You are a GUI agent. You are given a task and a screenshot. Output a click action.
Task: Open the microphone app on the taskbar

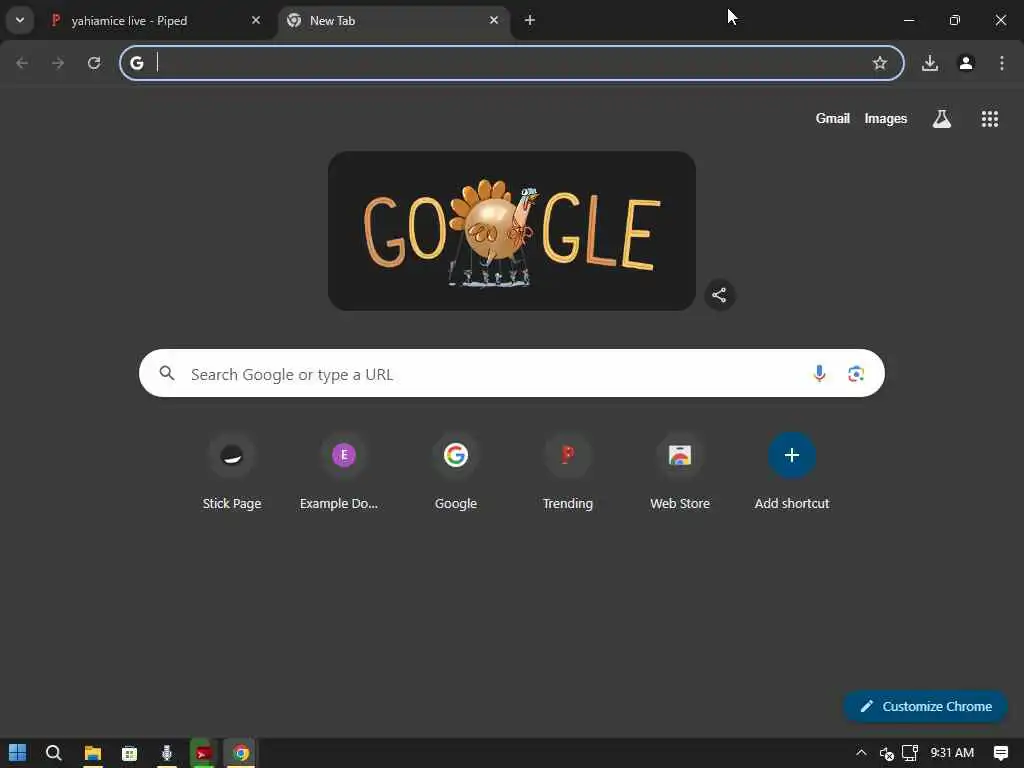click(167, 753)
